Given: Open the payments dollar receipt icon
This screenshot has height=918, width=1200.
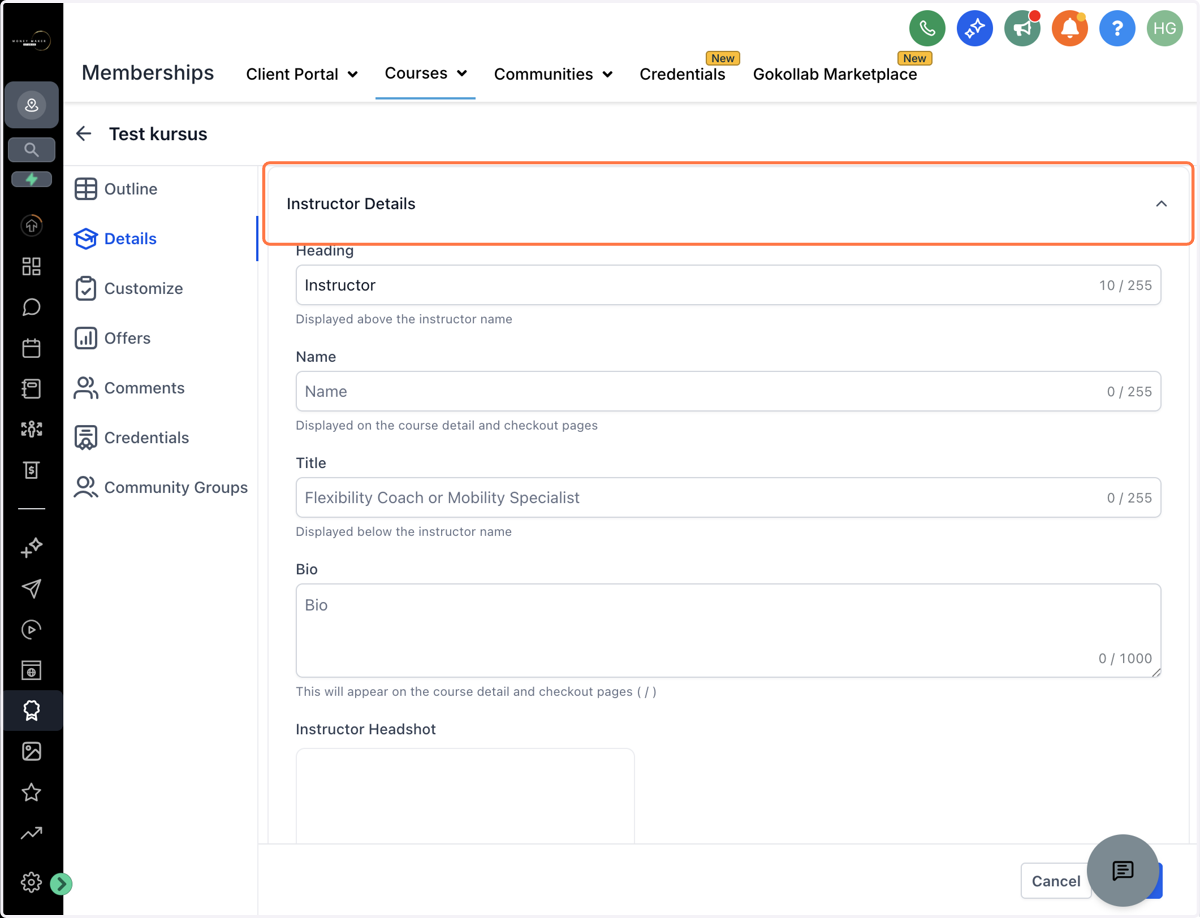Looking at the screenshot, I should (32, 470).
